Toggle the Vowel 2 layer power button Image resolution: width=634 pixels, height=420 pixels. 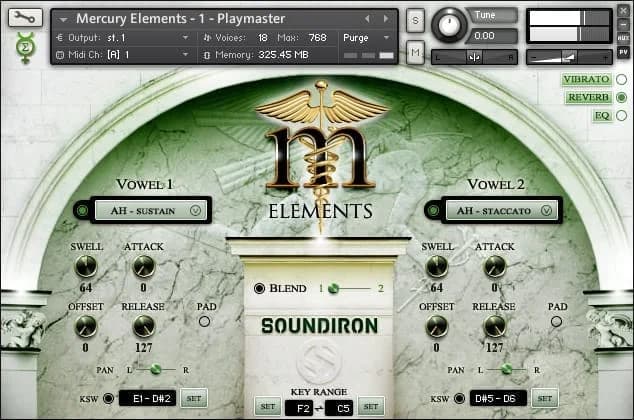coord(433,211)
